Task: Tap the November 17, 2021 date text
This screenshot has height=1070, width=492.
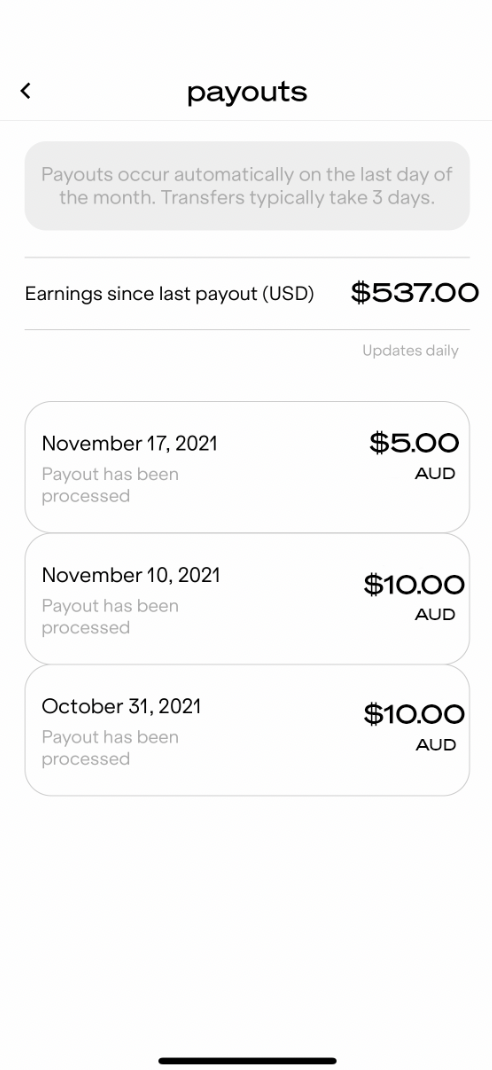Action: [130, 444]
